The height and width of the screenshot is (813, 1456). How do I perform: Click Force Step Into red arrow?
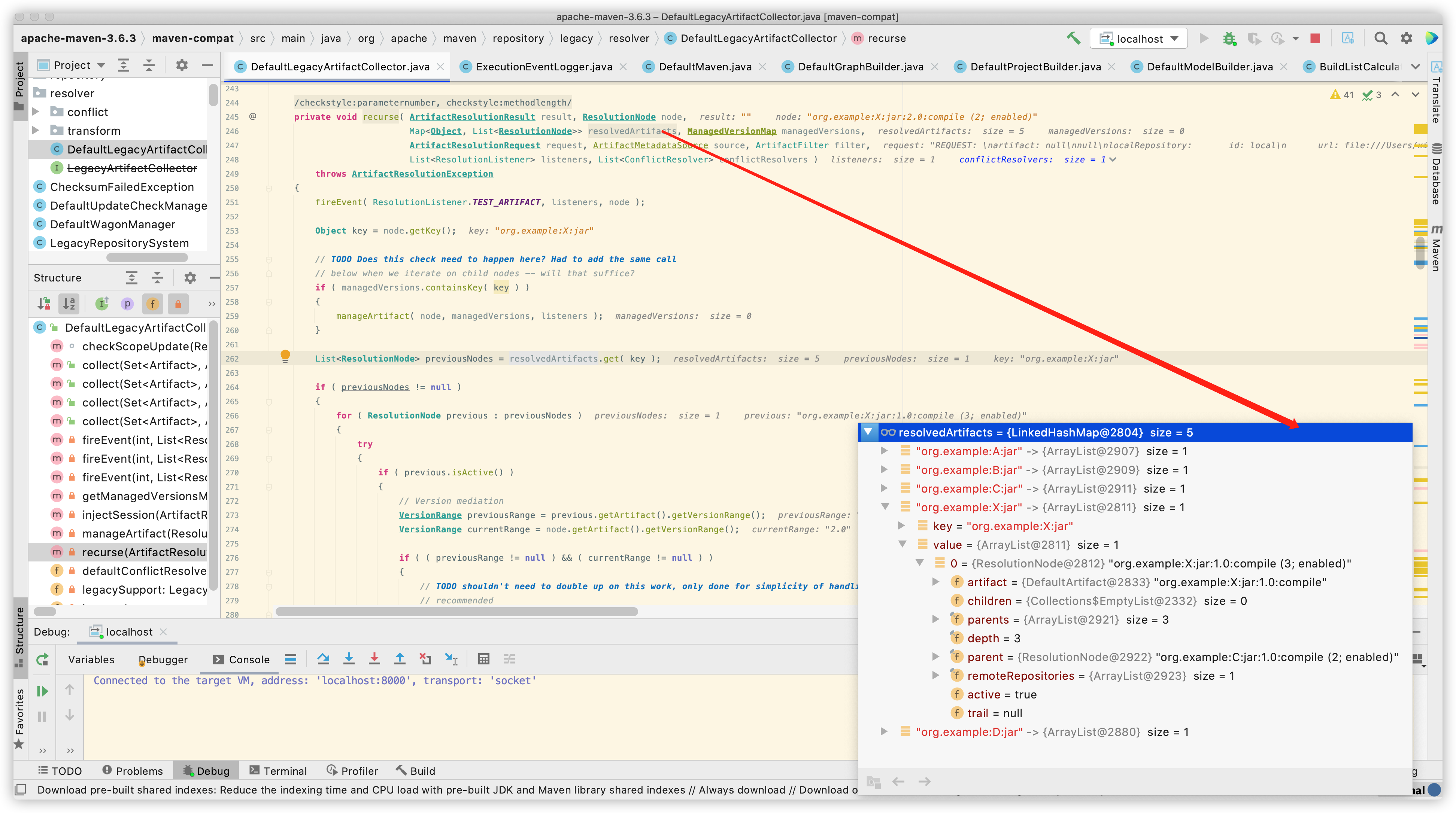[374, 659]
